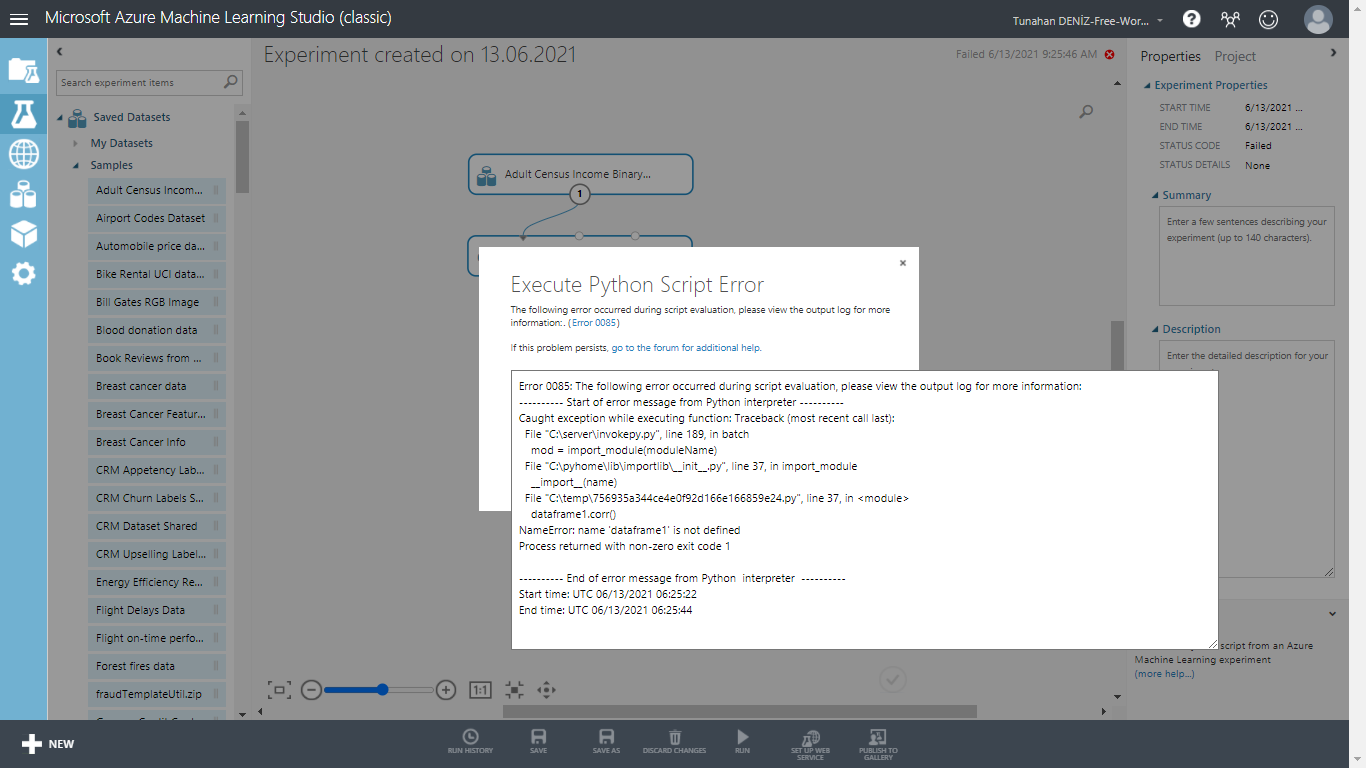The image size is (1366, 768).
Task: Open the user account avatar
Action: [1318, 19]
